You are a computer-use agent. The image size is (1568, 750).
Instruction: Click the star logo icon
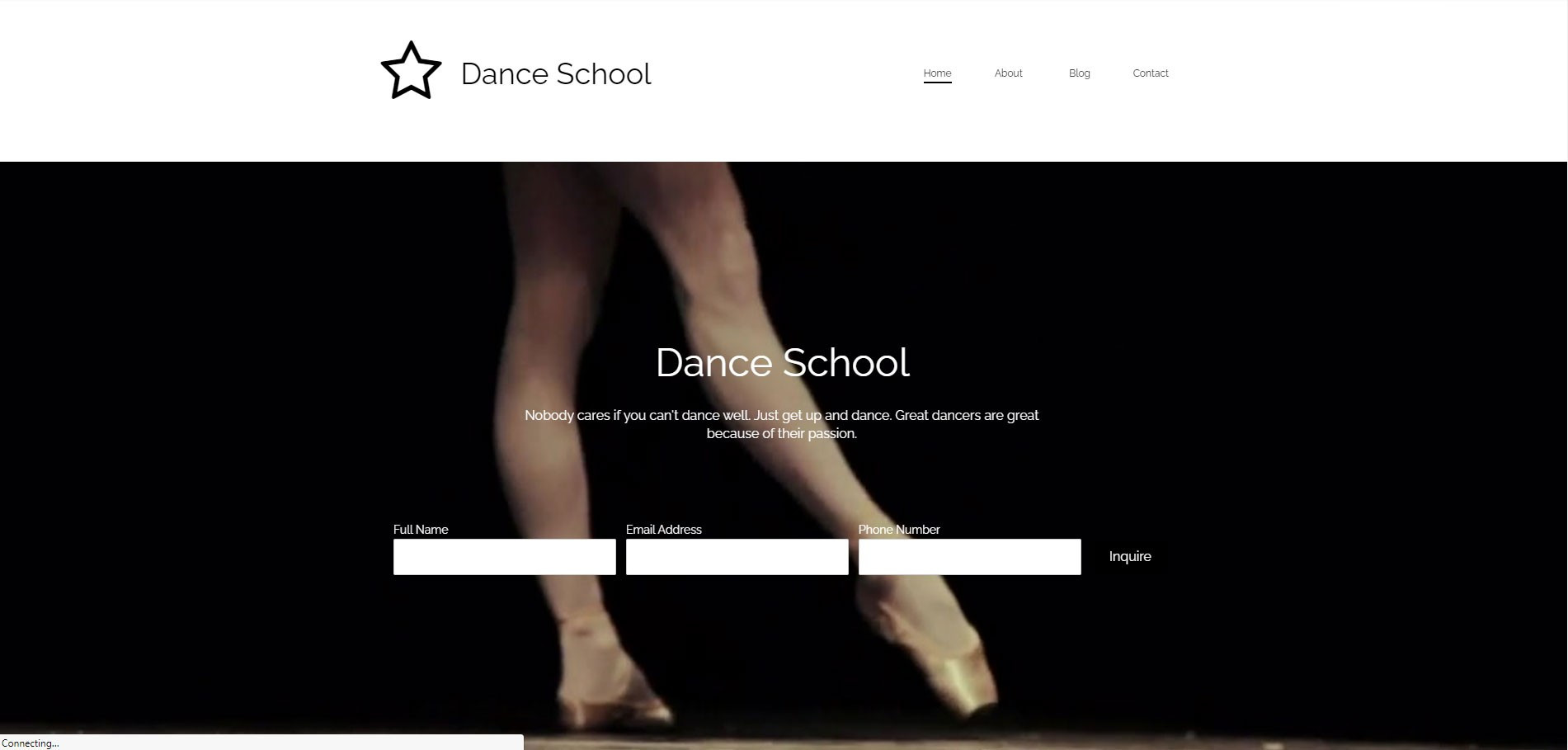tap(411, 72)
